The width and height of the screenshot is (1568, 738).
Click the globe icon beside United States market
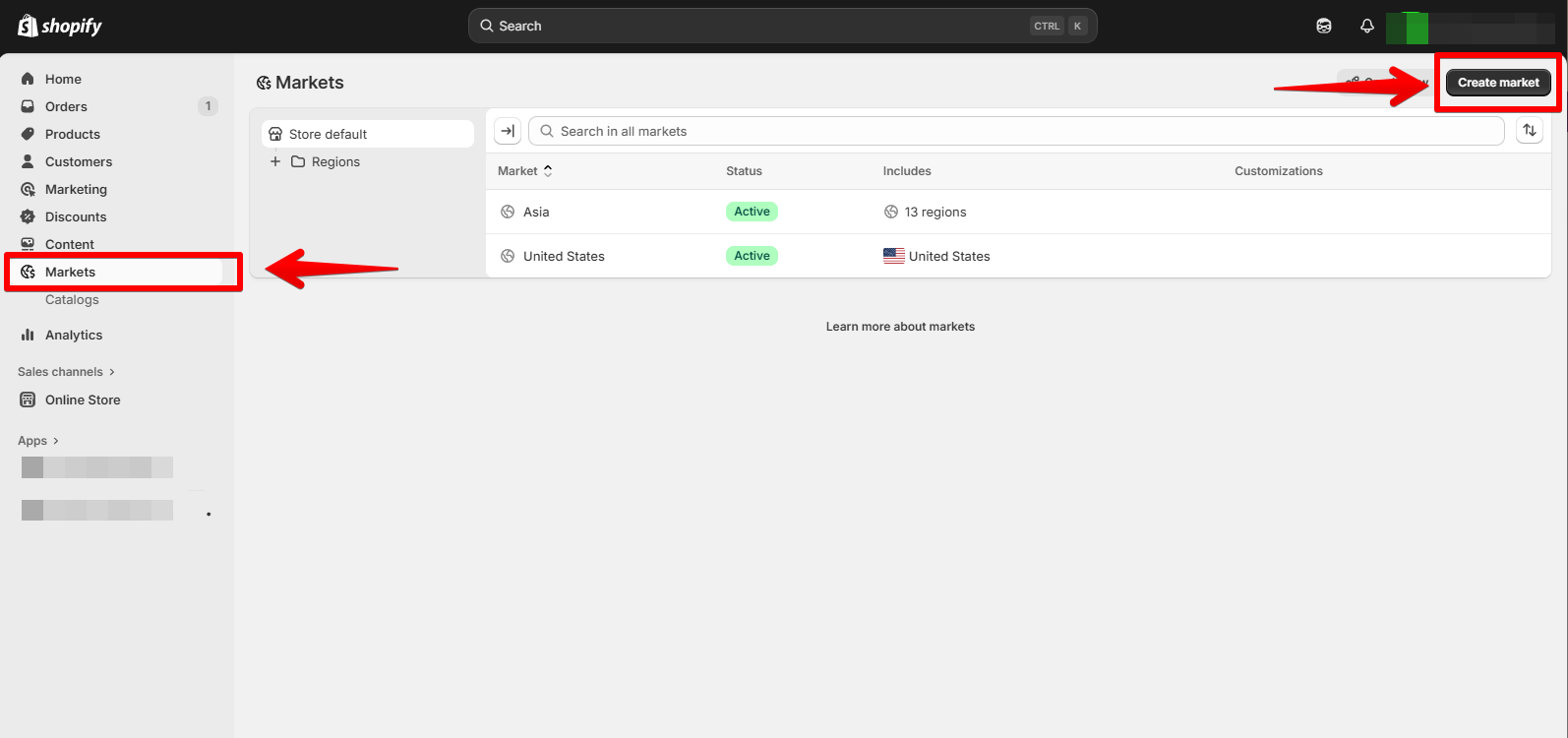(x=508, y=256)
